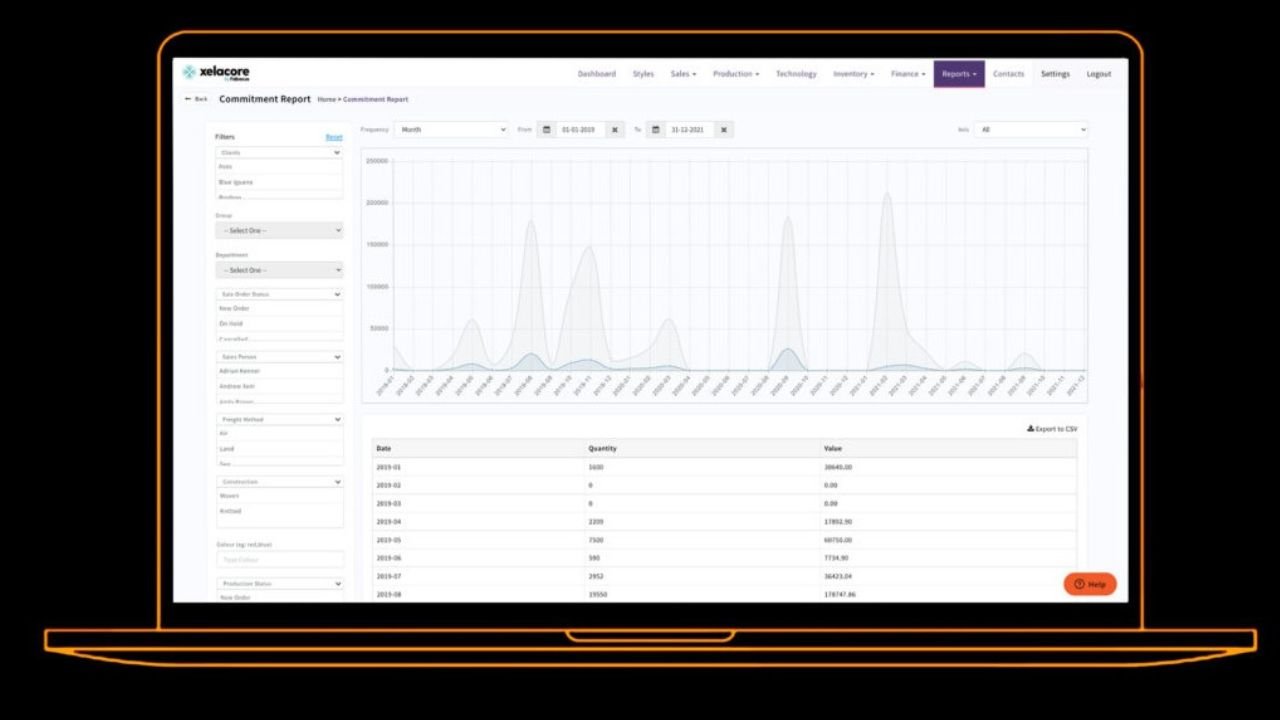Screen dimensions: 1280x720
Task: Open the calendar picker for the To date
Action: pos(655,129)
